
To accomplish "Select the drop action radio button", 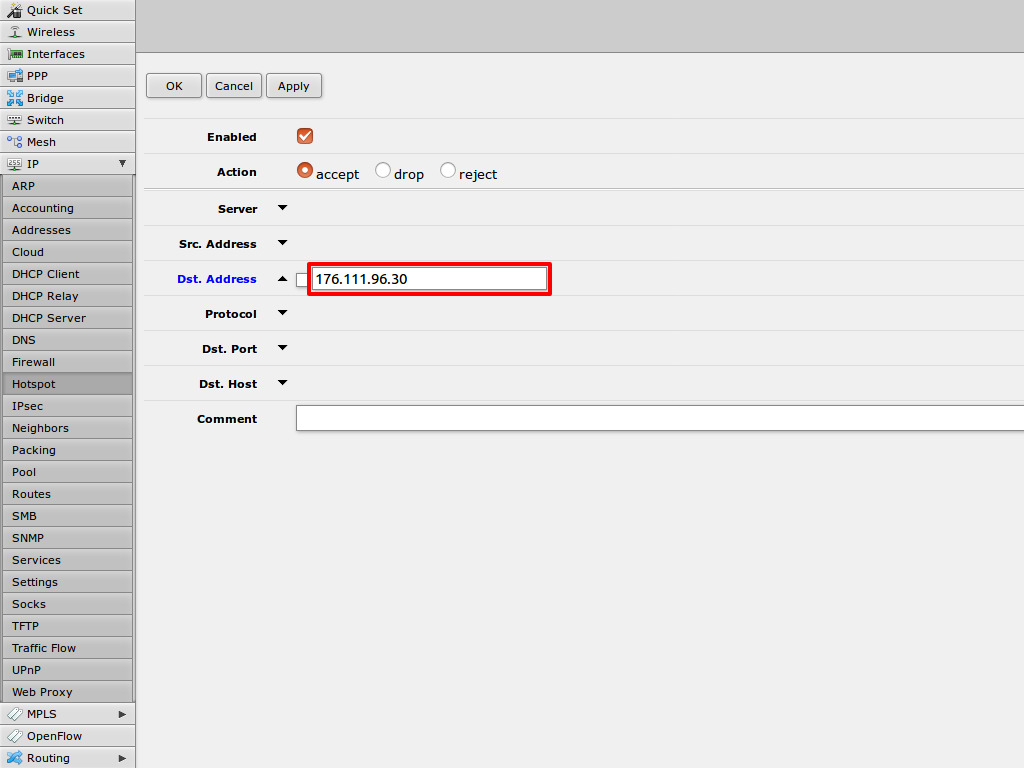I will click(383, 171).
